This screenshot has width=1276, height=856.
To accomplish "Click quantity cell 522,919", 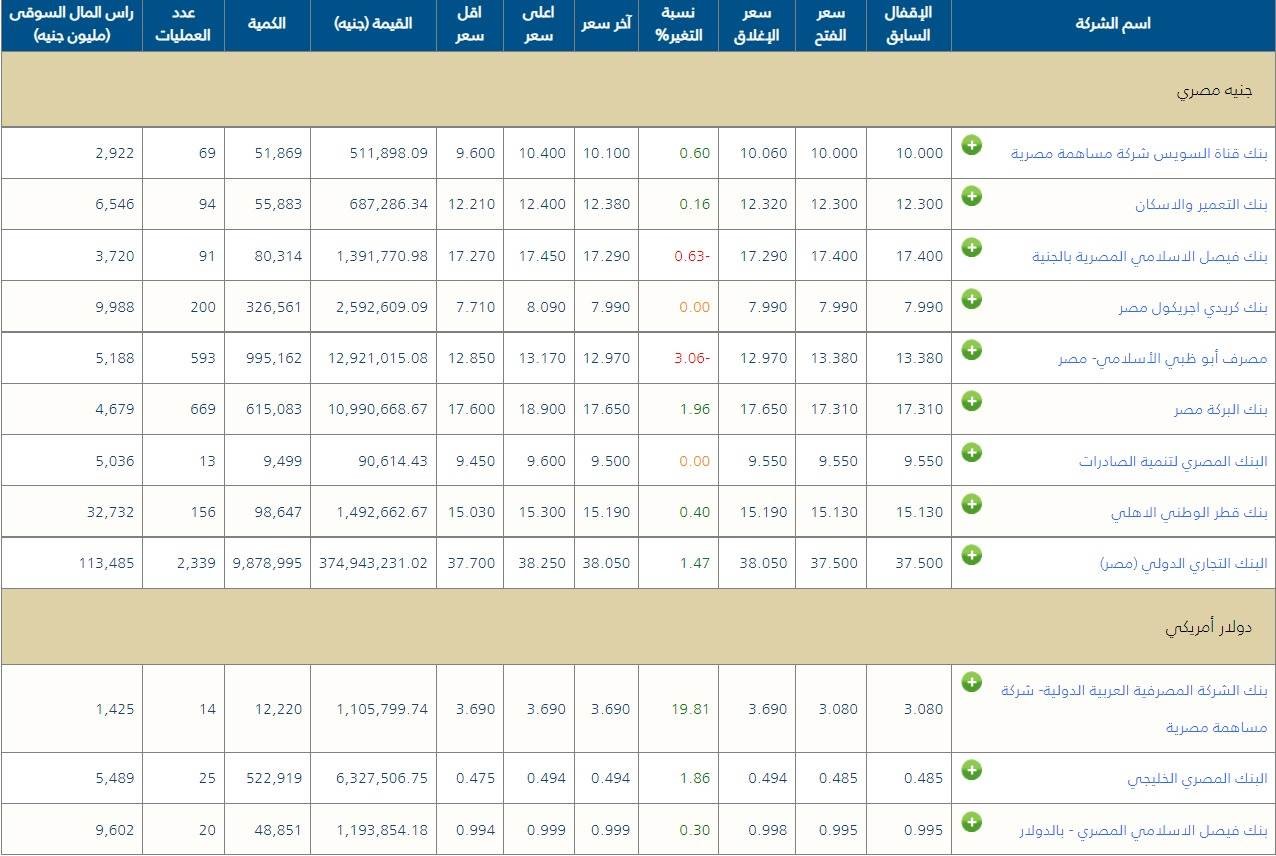I will point(274,779).
